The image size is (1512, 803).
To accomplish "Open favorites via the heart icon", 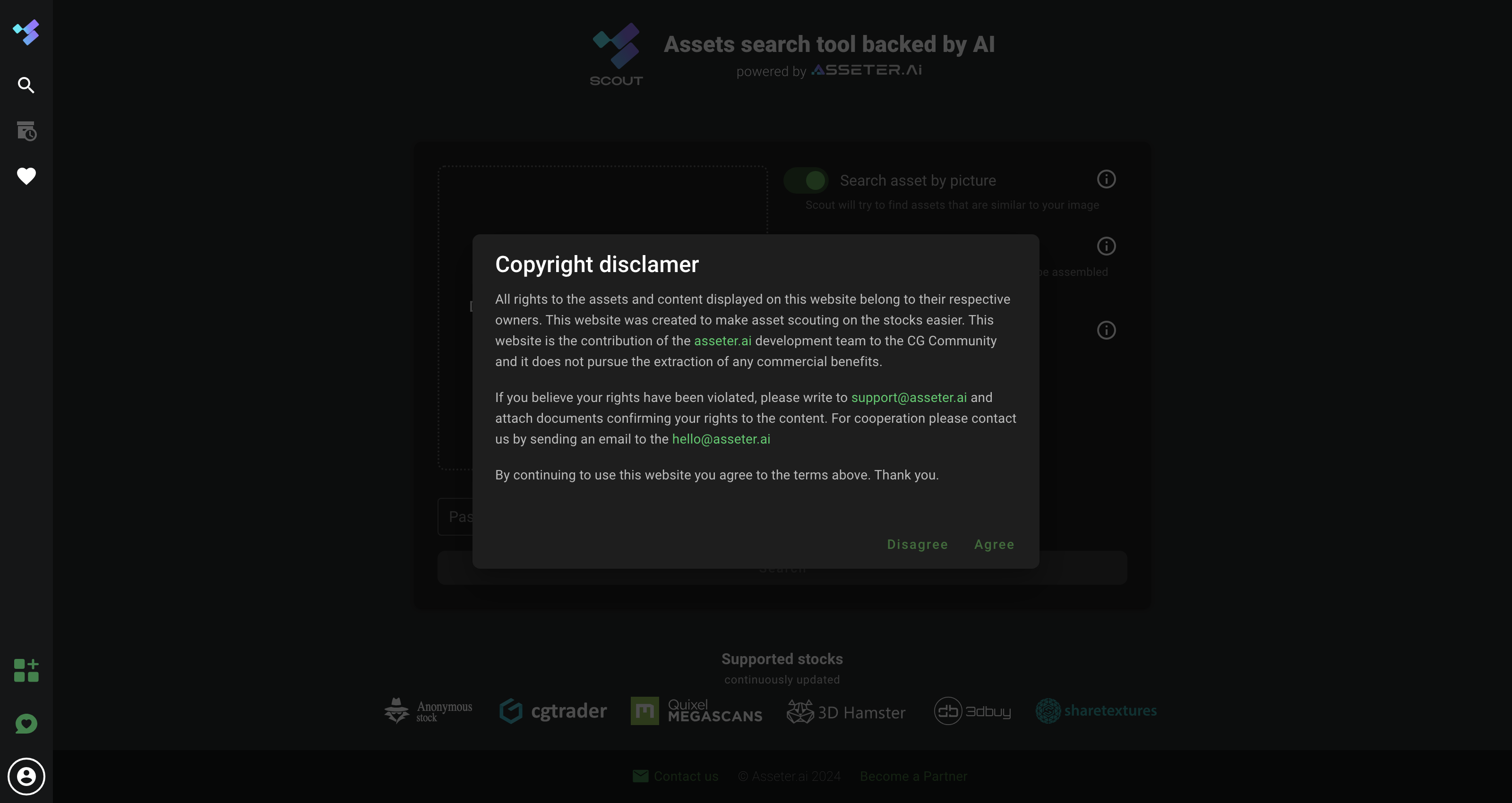I will pyautogui.click(x=26, y=176).
